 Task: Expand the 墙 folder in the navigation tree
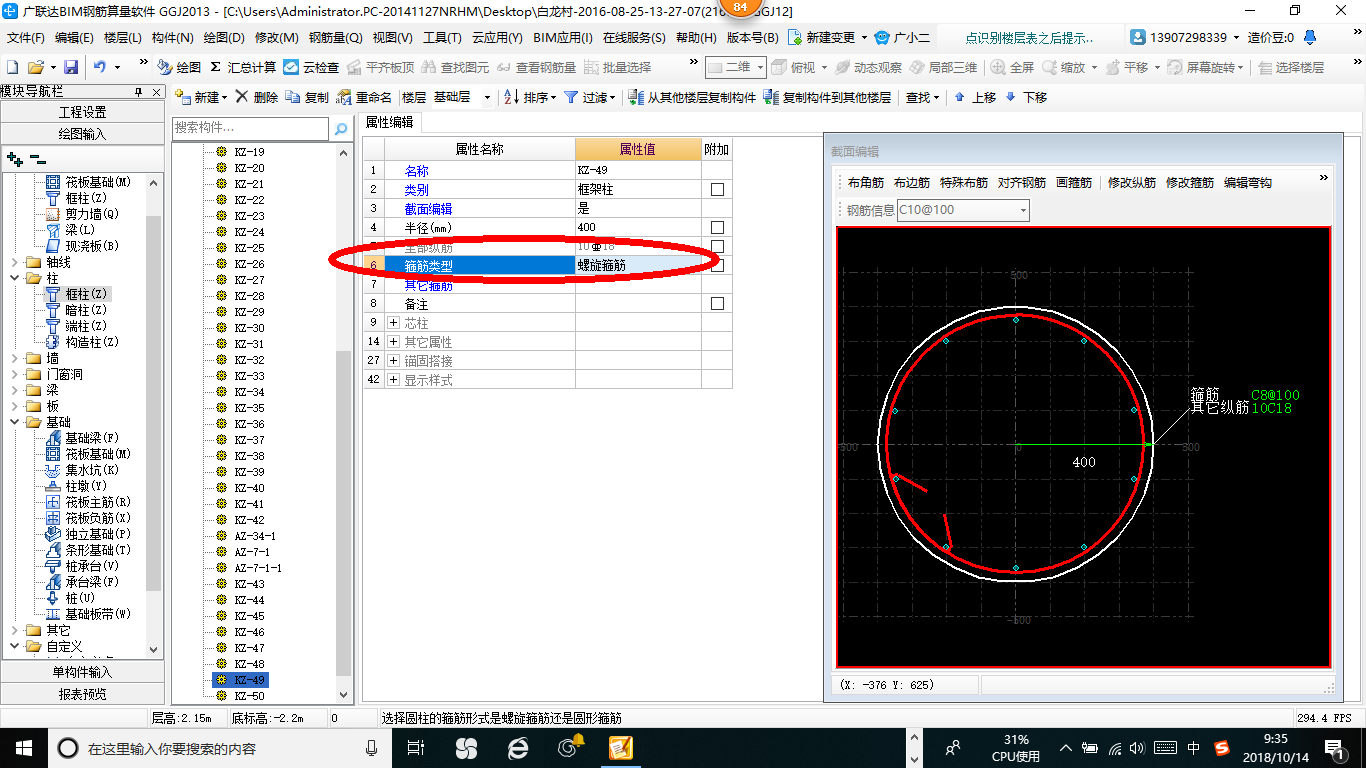click(x=14, y=358)
